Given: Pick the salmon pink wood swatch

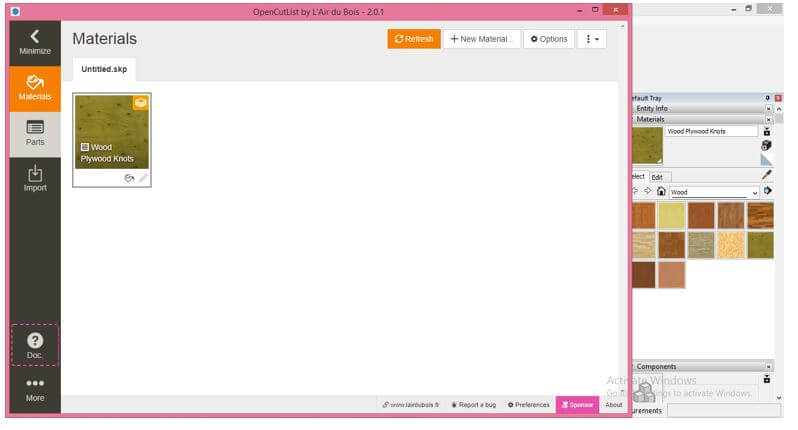Looking at the screenshot, I should (671, 275).
